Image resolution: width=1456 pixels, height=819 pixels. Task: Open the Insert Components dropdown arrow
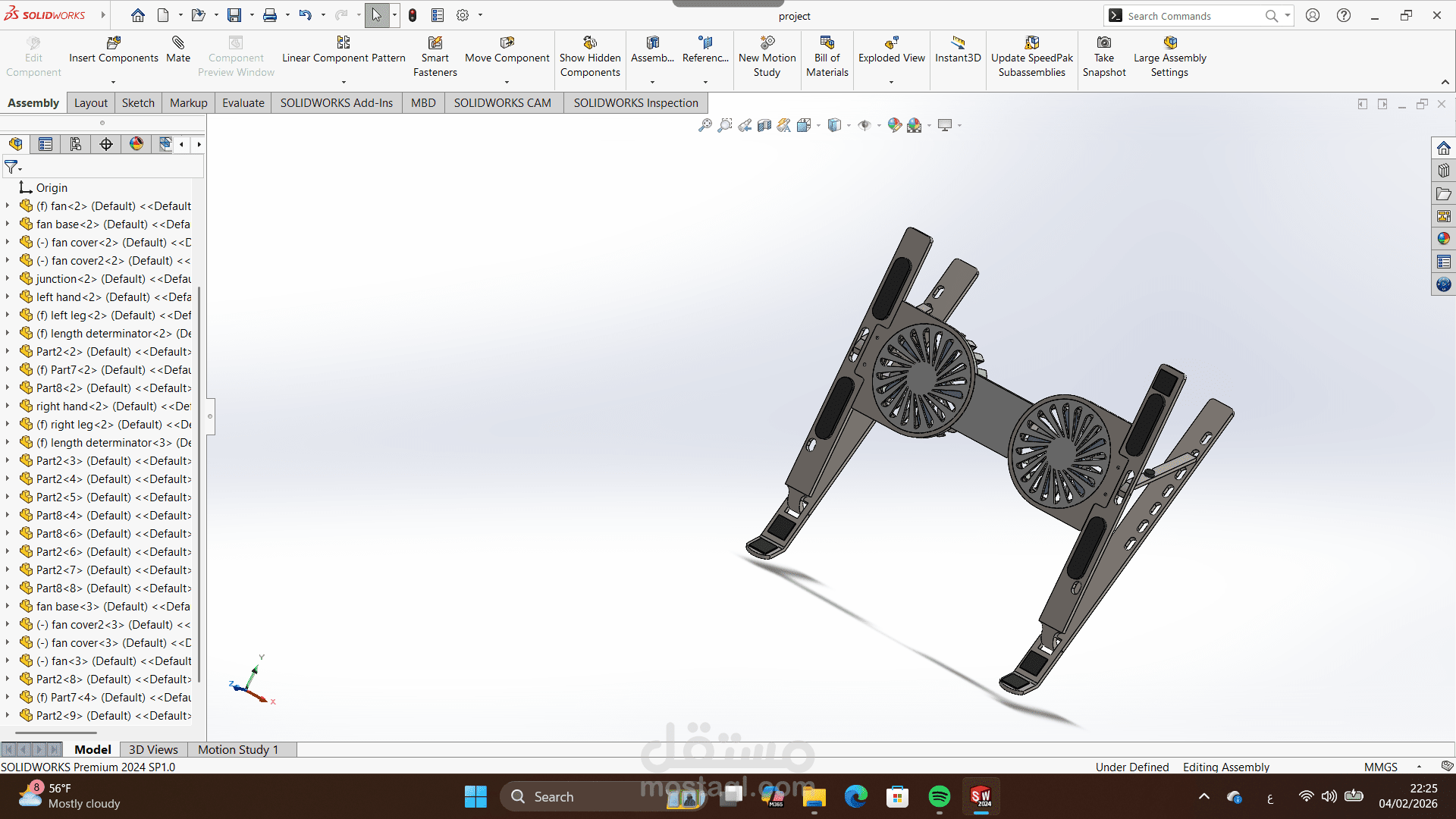click(x=113, y=82)
